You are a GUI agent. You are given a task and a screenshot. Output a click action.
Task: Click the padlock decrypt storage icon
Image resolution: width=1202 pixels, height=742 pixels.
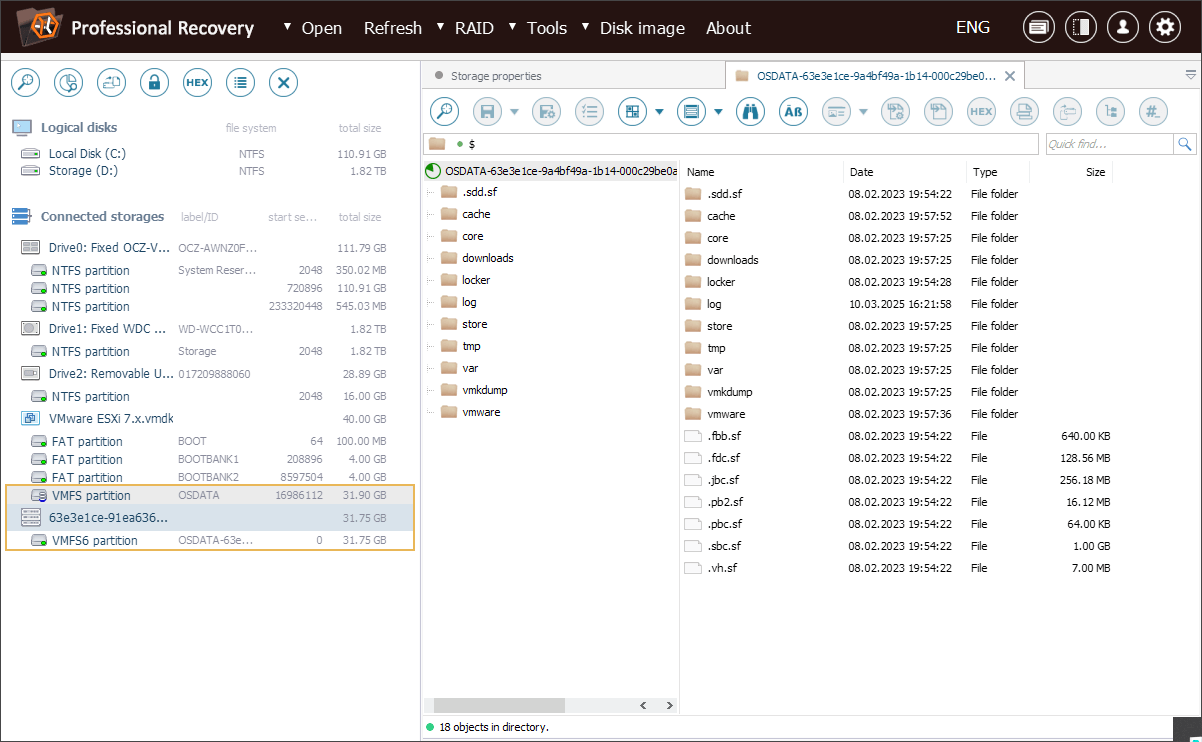click(154, 83)
